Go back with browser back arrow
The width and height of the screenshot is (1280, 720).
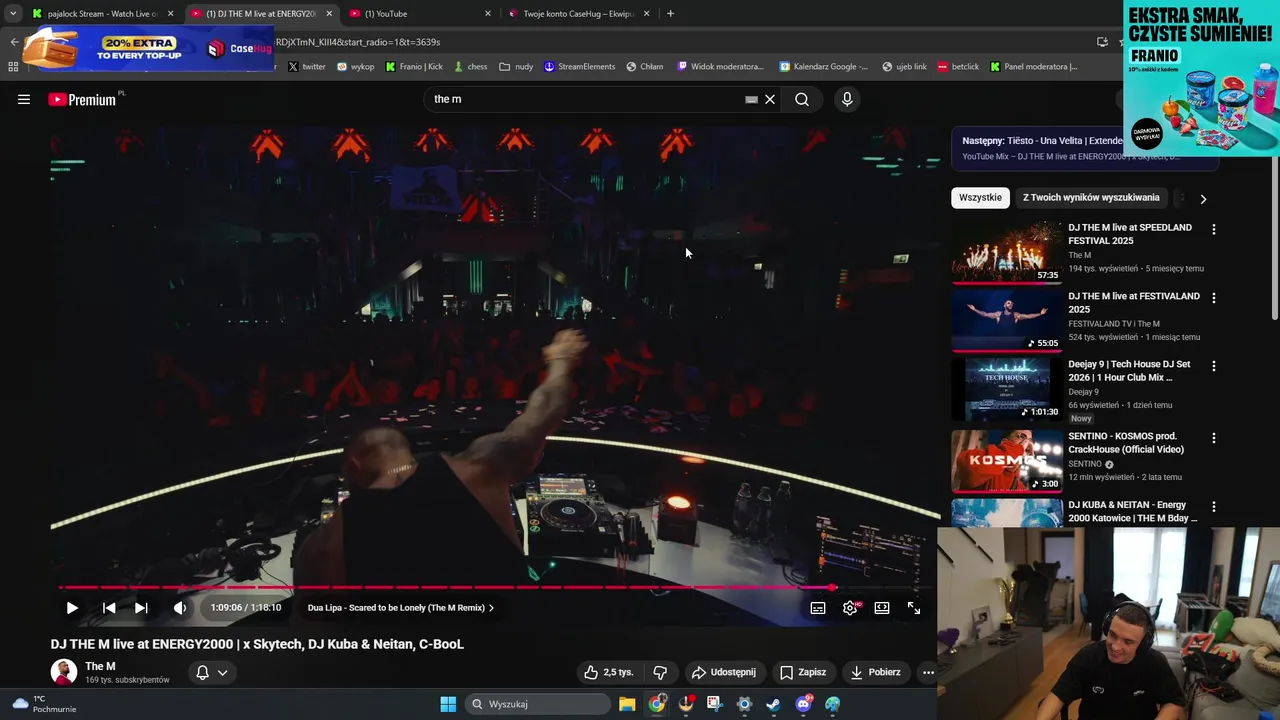tap(14, 42)
